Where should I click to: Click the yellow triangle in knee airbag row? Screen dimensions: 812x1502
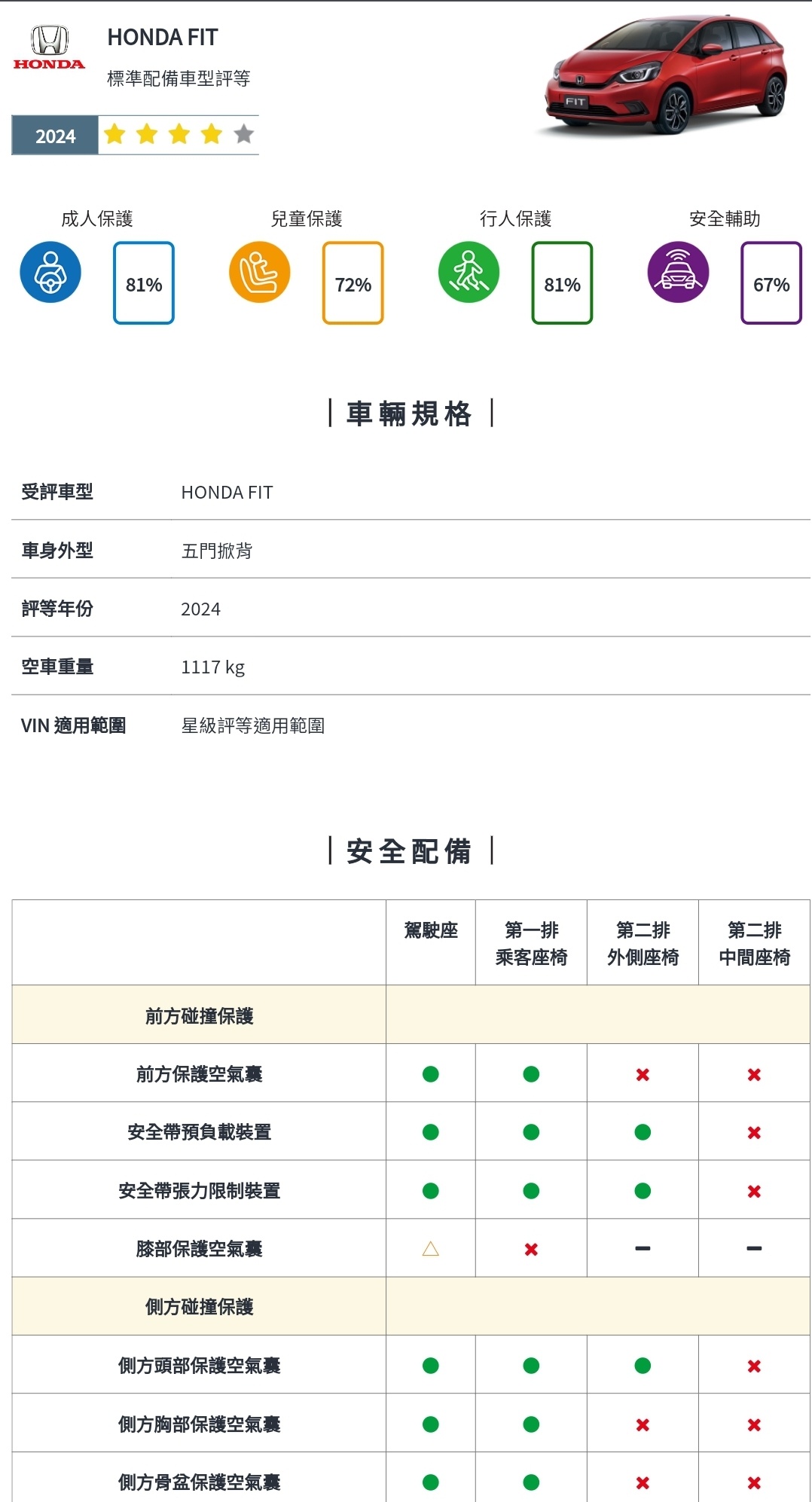point(431,1249)
